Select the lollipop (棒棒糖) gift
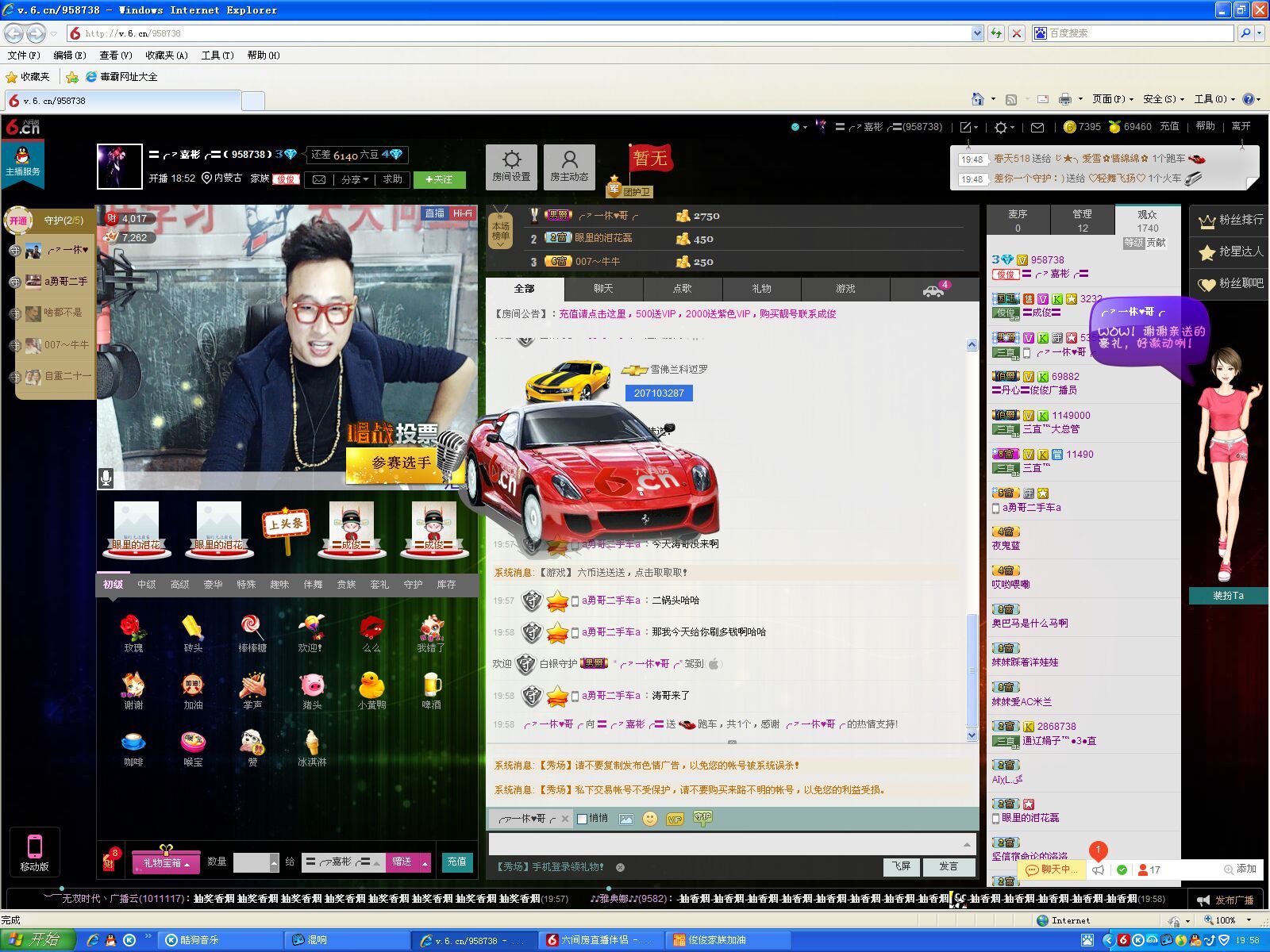1270x952 pixels. point(252,633)
